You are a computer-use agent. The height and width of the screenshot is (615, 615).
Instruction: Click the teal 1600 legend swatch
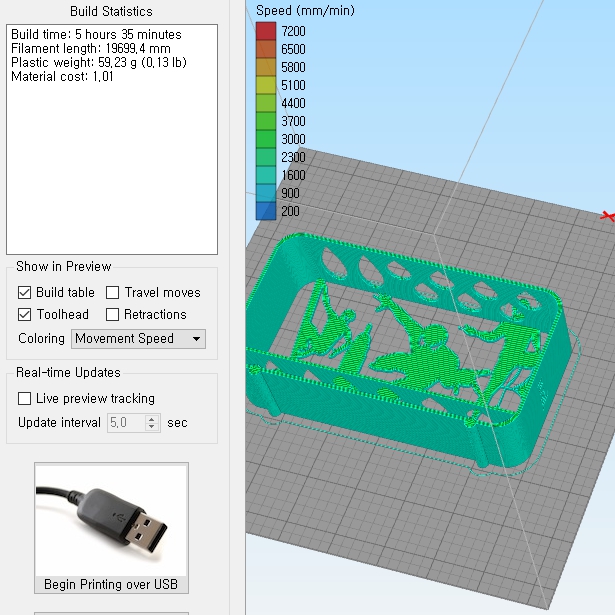pyautogui.click(x=266, y=175)
